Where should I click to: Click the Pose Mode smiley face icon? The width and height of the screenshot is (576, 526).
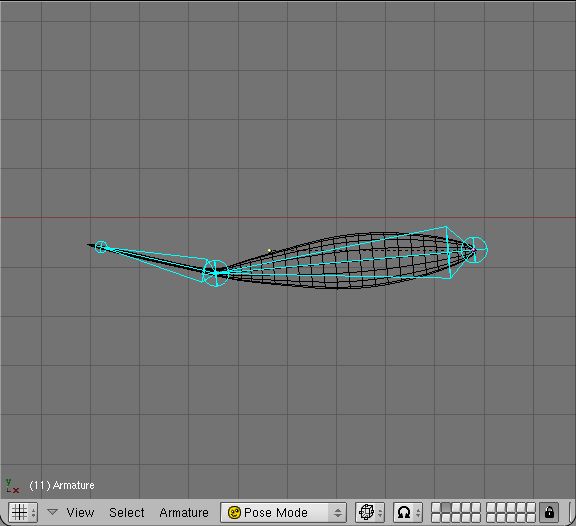click(x=234, y=512)
